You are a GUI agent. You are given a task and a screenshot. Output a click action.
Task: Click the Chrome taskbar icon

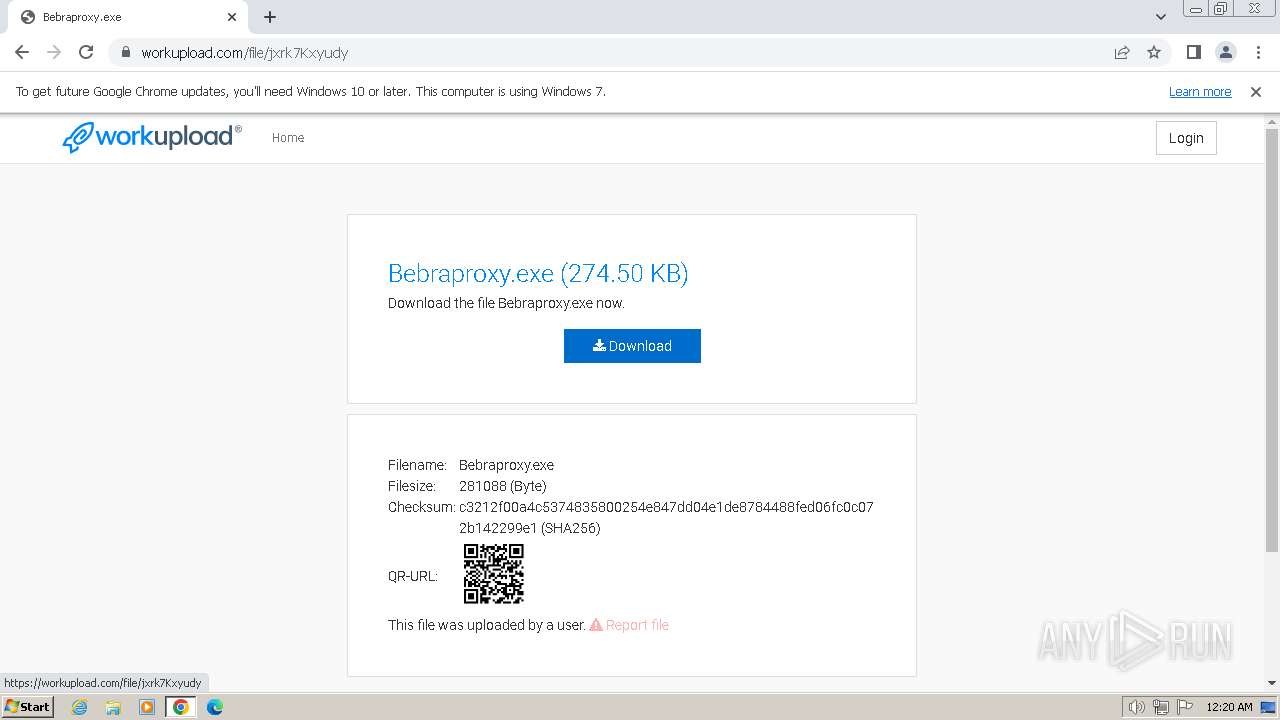point(181,707)
